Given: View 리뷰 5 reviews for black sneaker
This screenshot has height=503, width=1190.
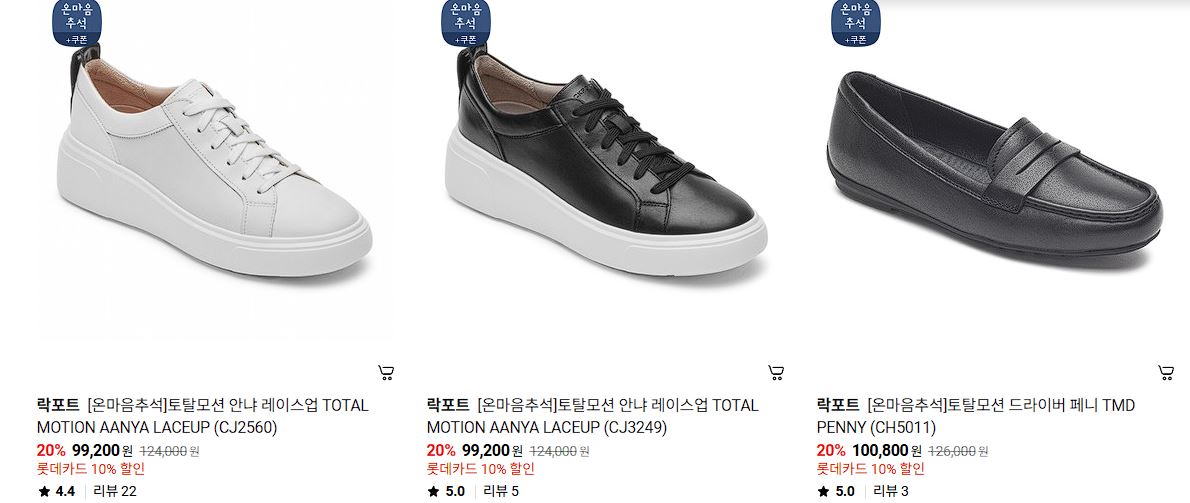Looking at the screenshot, I should [x=501, y=492].
